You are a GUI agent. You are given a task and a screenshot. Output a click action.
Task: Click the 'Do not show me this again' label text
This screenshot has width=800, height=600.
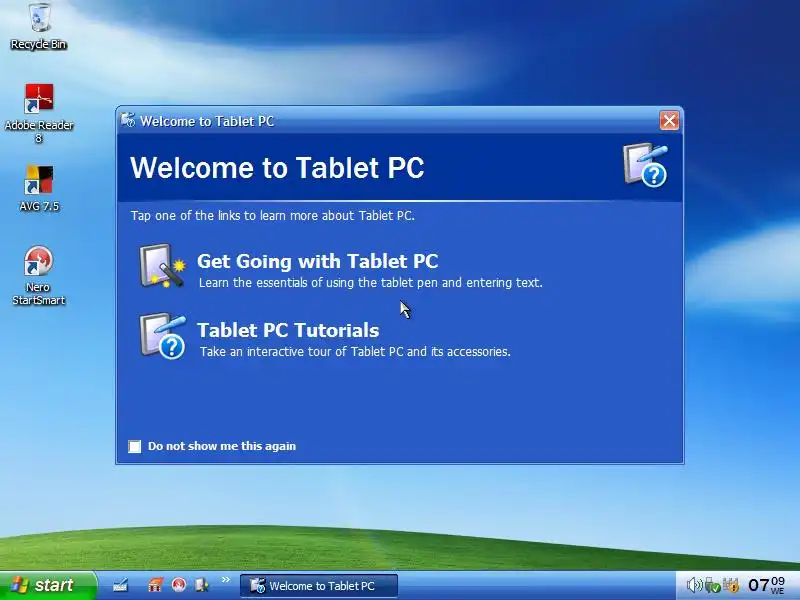(222, 446)
